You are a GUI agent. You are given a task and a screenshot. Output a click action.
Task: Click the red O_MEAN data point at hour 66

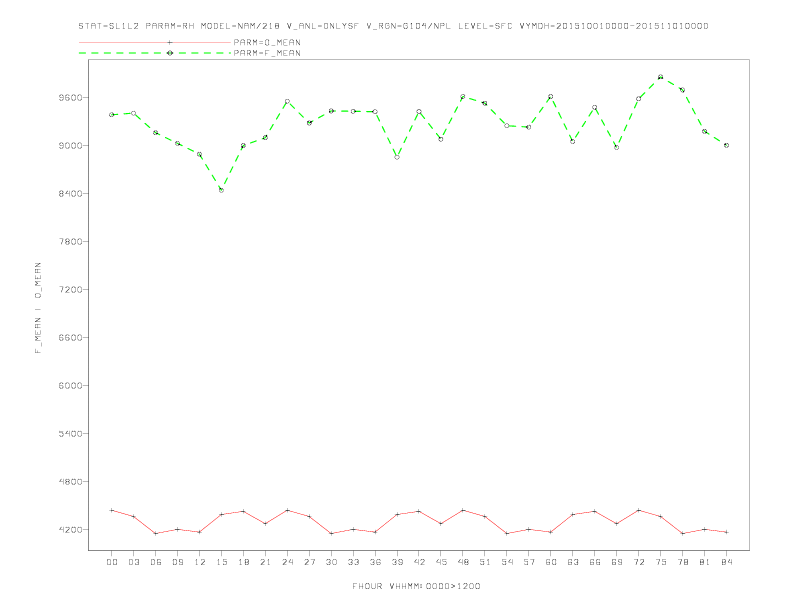pos(595,512)
